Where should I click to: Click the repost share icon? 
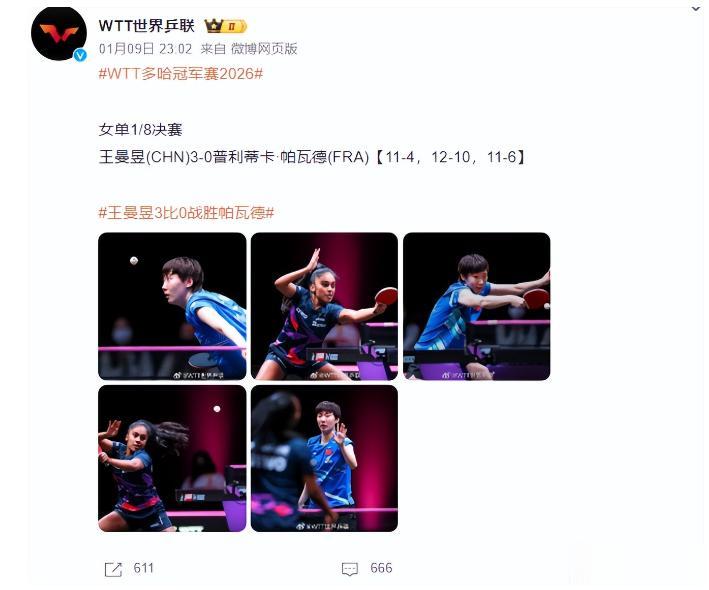click(113, 569)
